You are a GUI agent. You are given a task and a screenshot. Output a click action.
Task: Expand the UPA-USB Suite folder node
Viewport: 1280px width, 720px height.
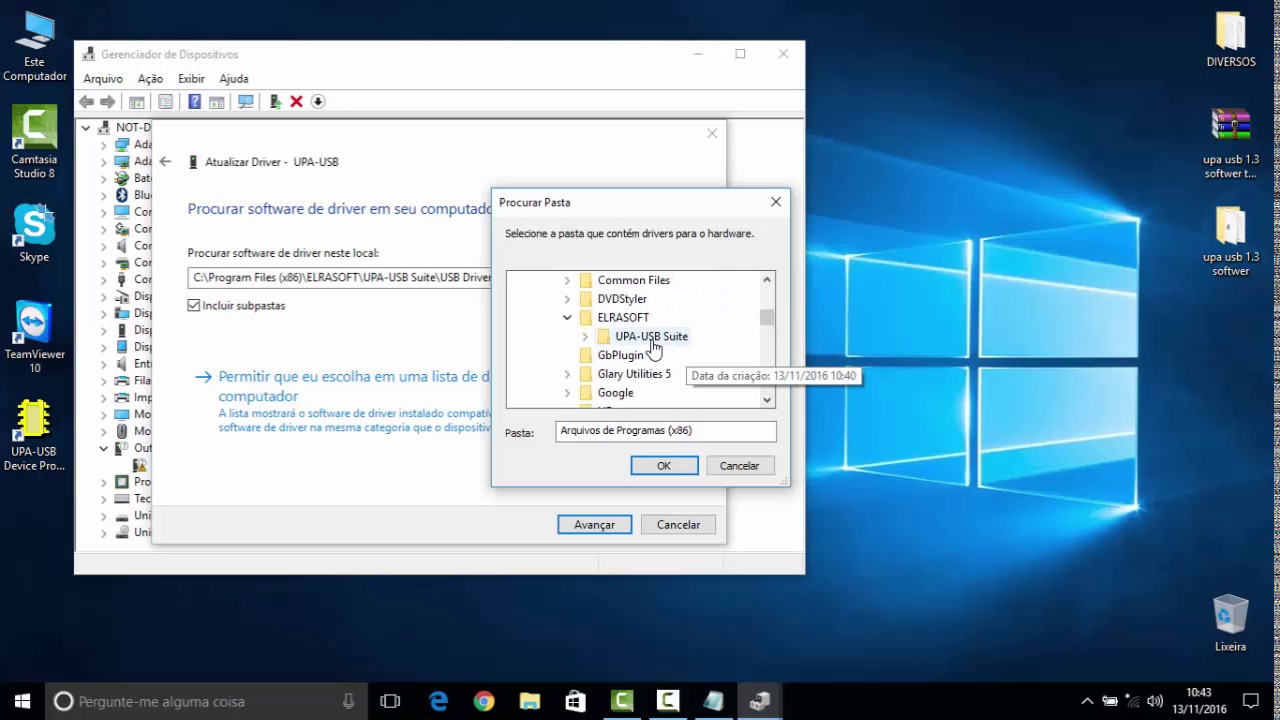(x=585, y=337)
